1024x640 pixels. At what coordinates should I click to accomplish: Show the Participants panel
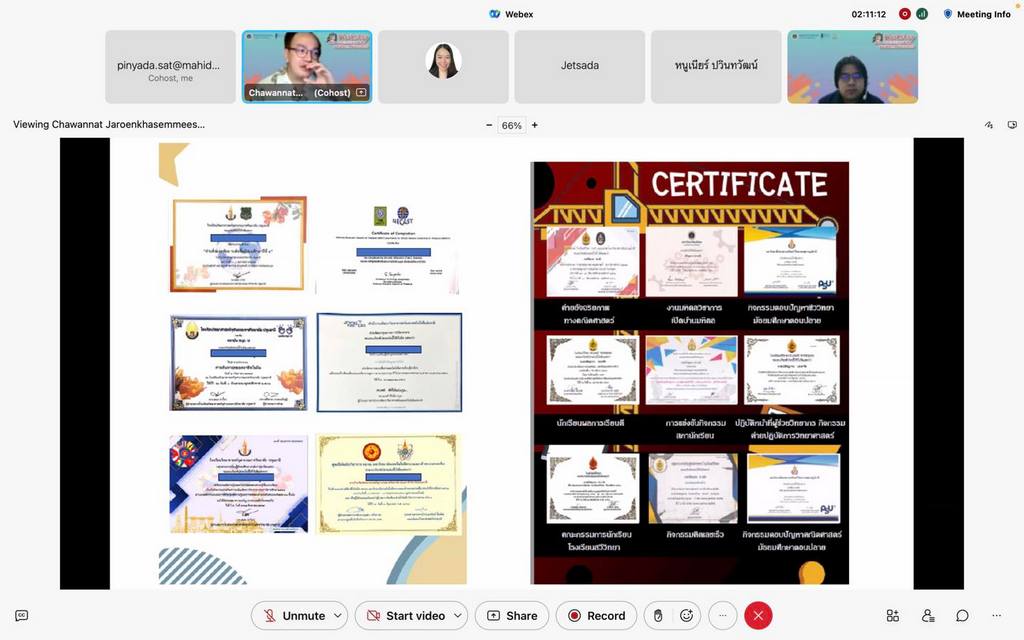928,616
